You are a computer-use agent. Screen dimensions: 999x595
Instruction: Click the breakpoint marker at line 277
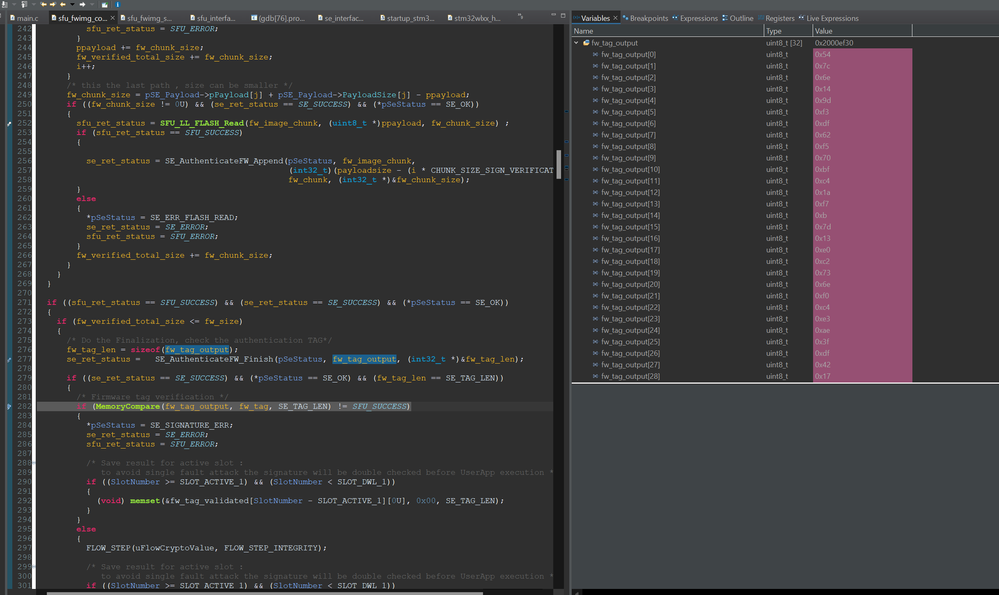(x=7, y=359)
